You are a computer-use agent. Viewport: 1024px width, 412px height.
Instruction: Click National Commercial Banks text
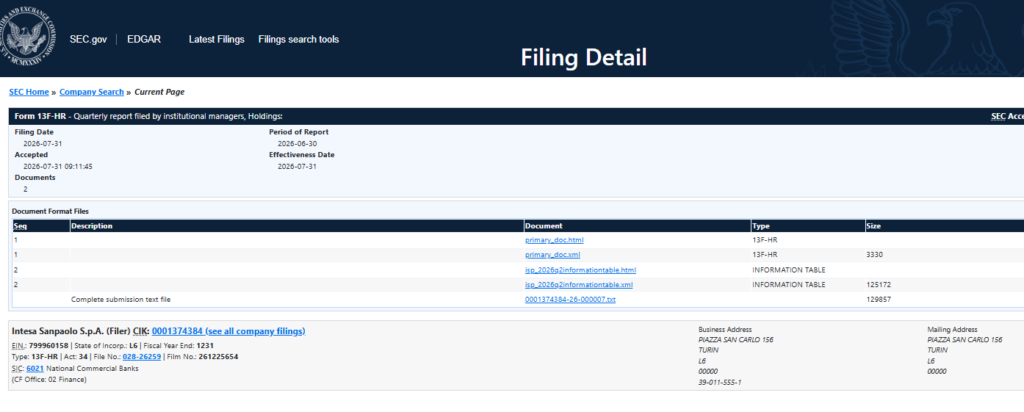[x=93, y=368]
